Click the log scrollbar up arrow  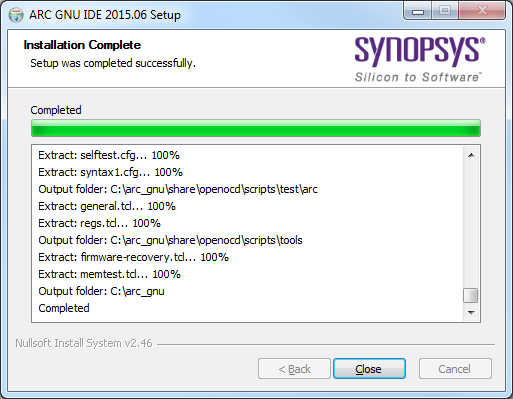click(x=471, y=155)
